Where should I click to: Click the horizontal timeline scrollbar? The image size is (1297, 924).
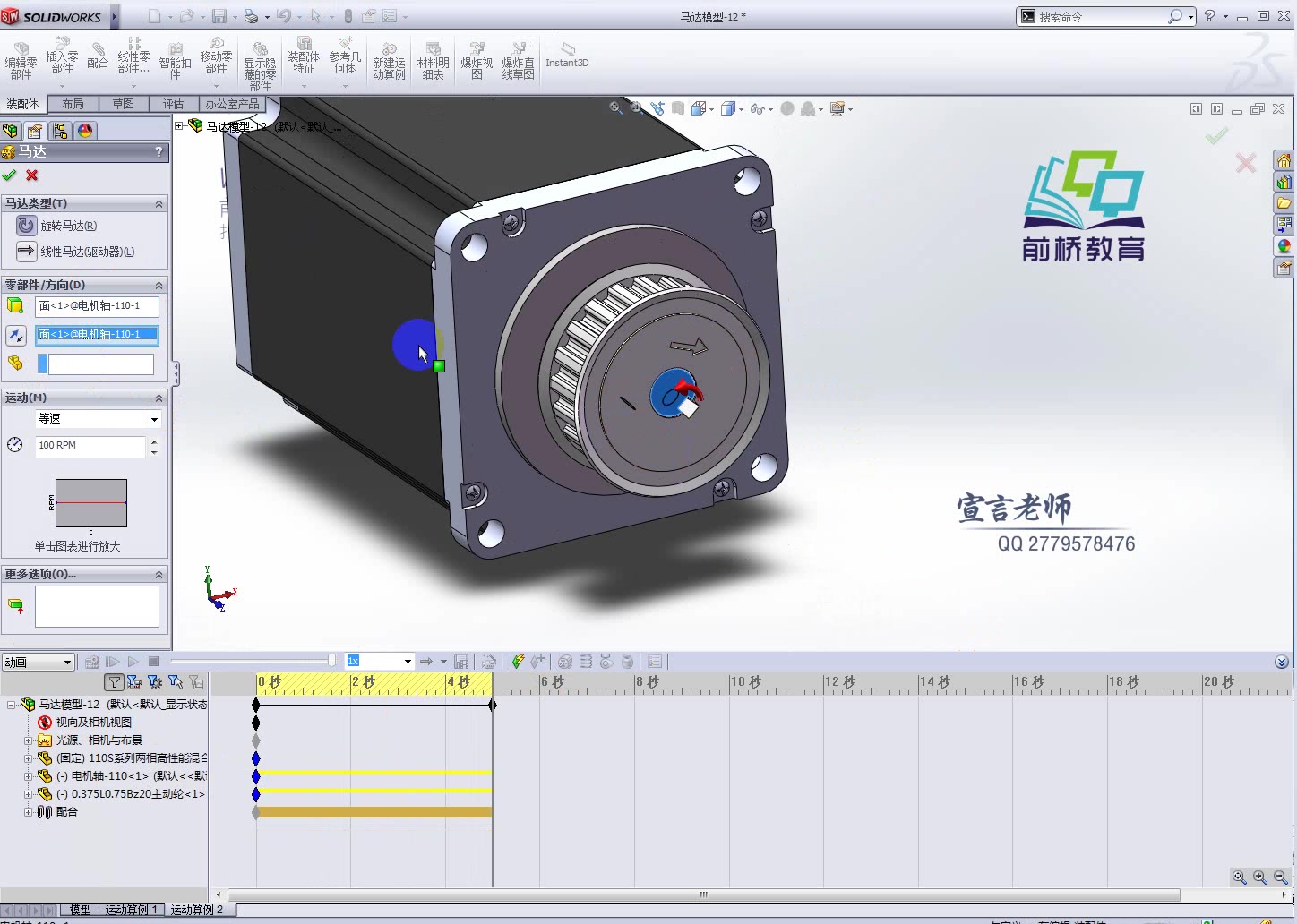tap(704, 894)
